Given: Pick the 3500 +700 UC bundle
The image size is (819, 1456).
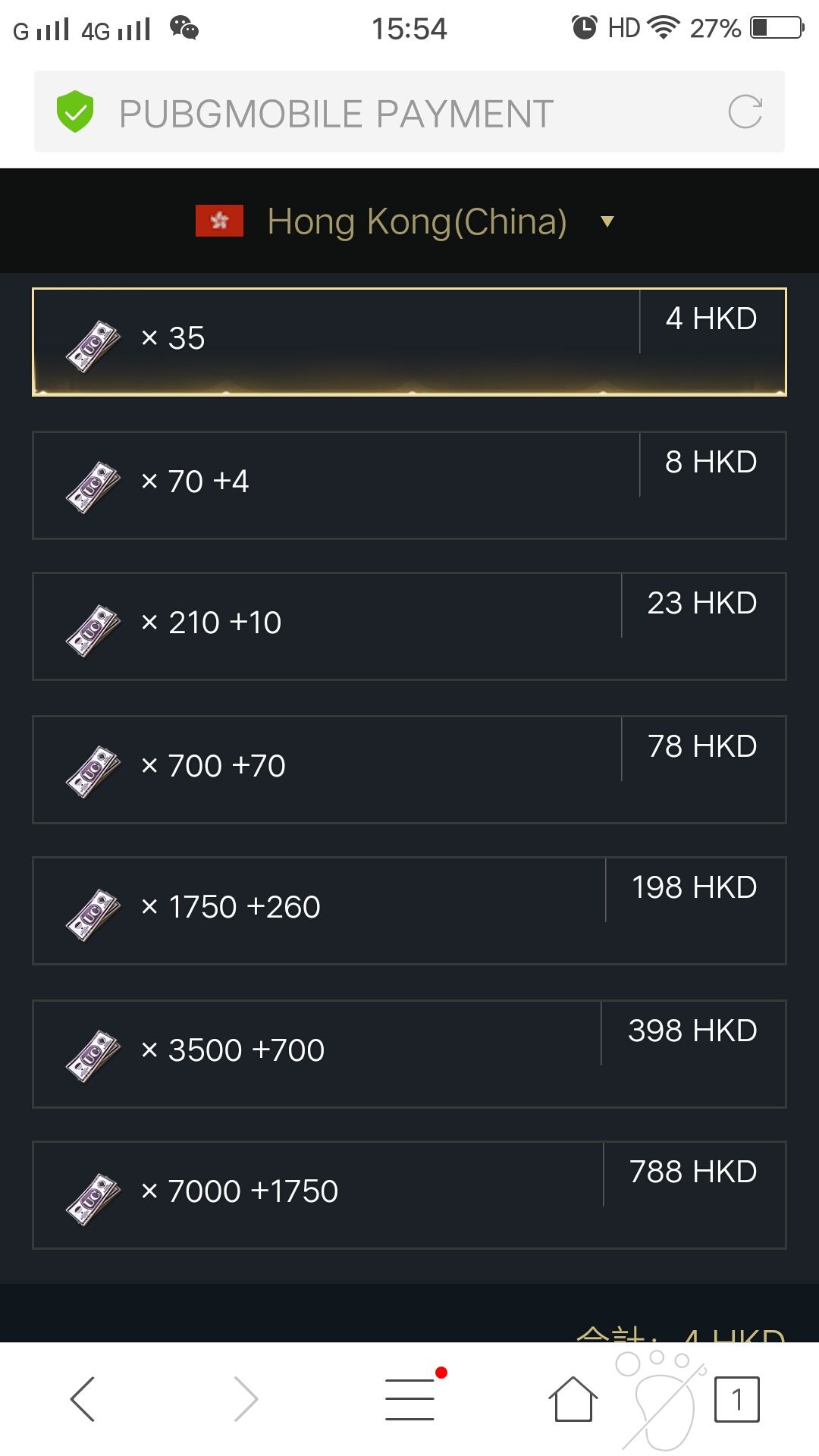Looking at the screenshot, I should 409,1054.
